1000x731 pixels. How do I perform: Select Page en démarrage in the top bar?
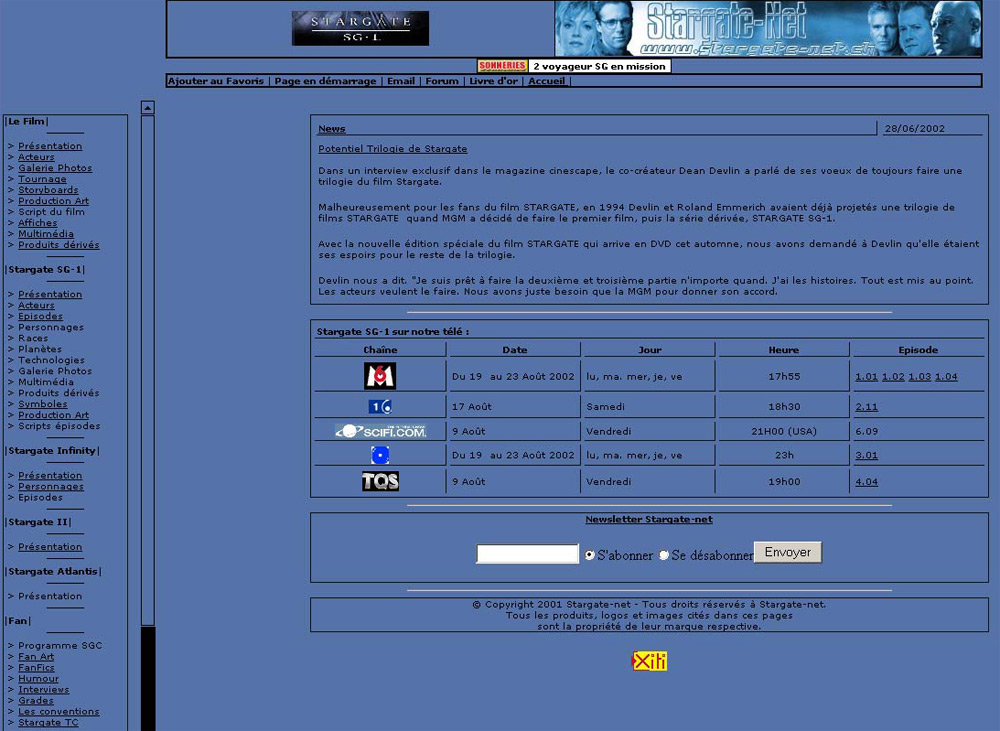(x=325, y=81)
